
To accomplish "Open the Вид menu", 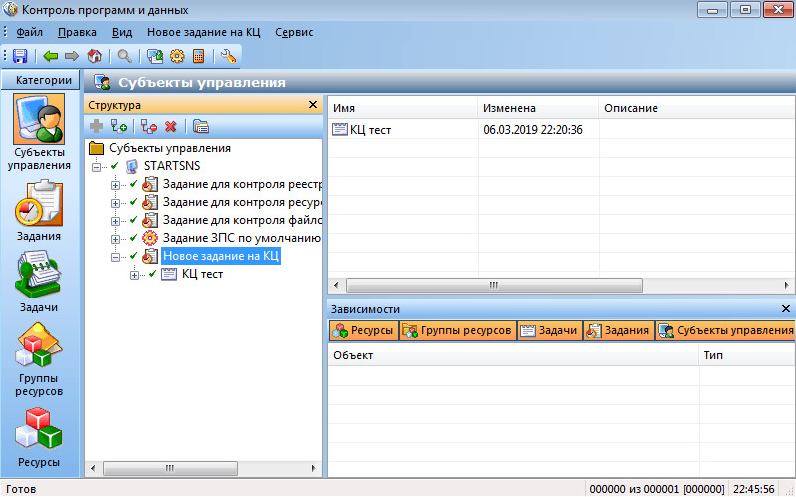I will coord(122,32).
